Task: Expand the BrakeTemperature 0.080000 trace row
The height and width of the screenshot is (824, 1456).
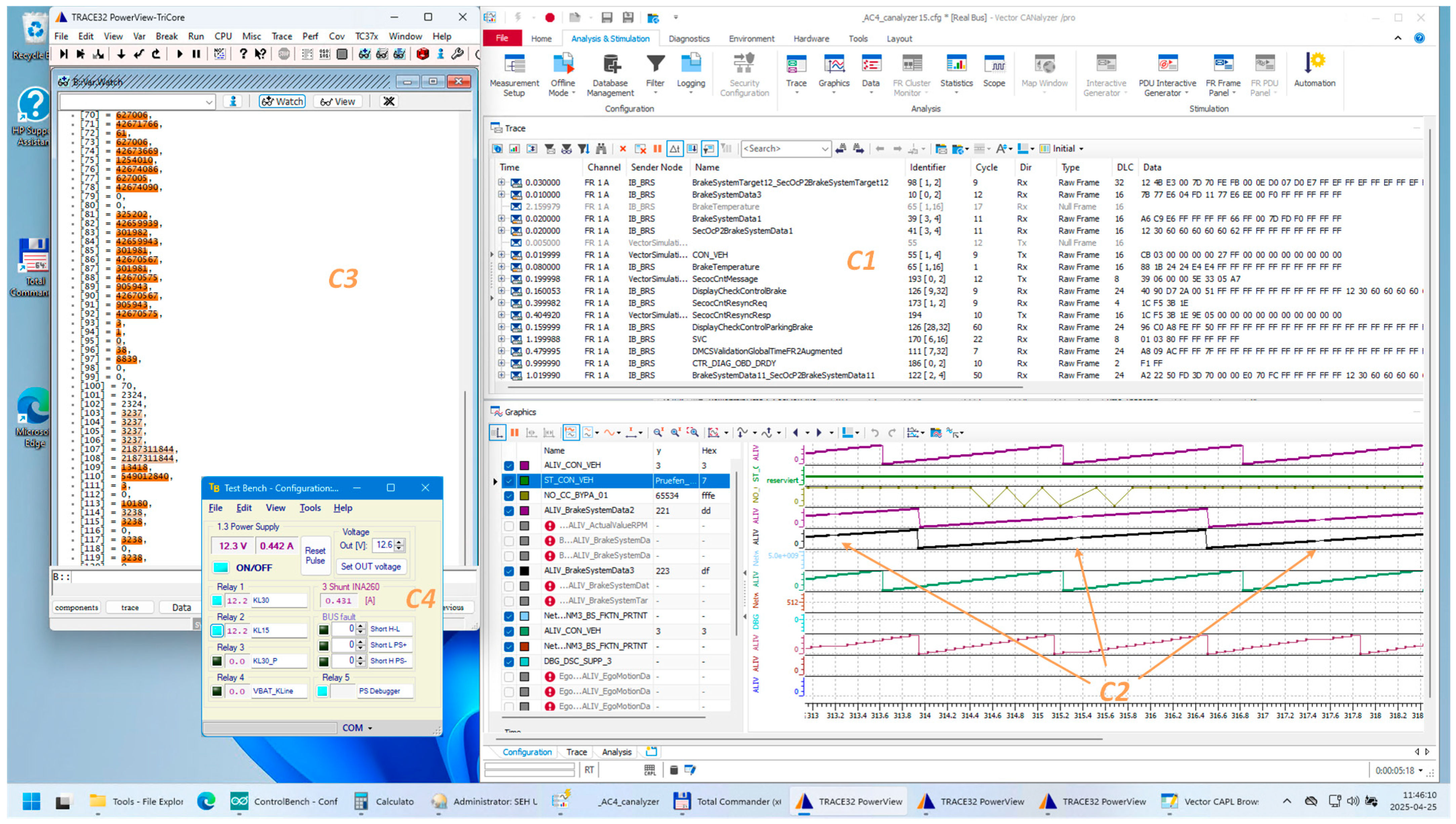Action: click(501, 267)
